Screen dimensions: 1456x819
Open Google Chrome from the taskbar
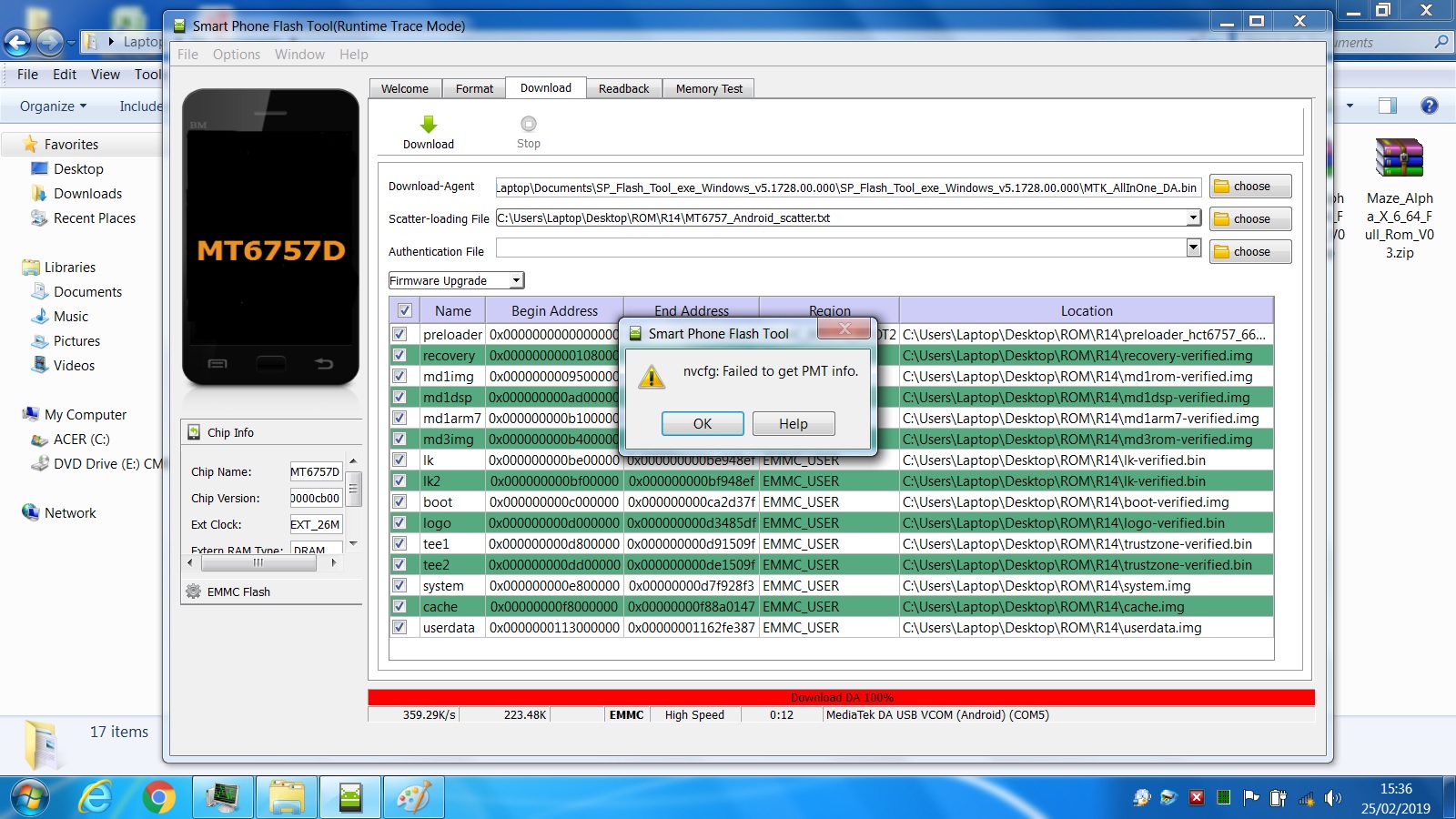point(158,798)
